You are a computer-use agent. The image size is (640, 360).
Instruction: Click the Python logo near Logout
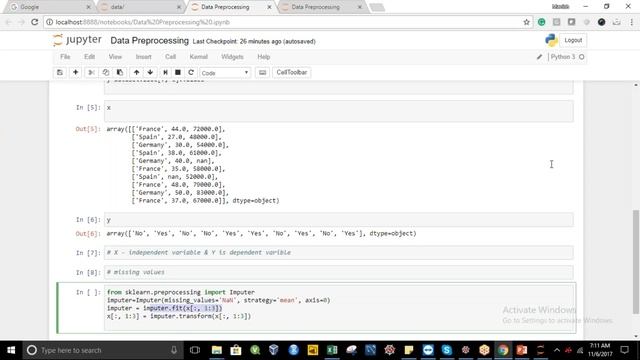[x=551, y=40]
